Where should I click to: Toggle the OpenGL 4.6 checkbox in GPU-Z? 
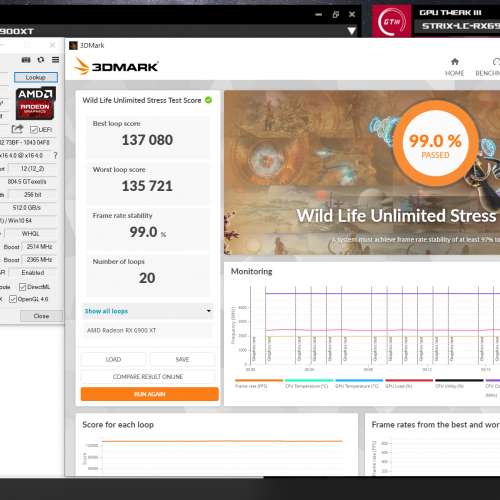coord(13,299)
